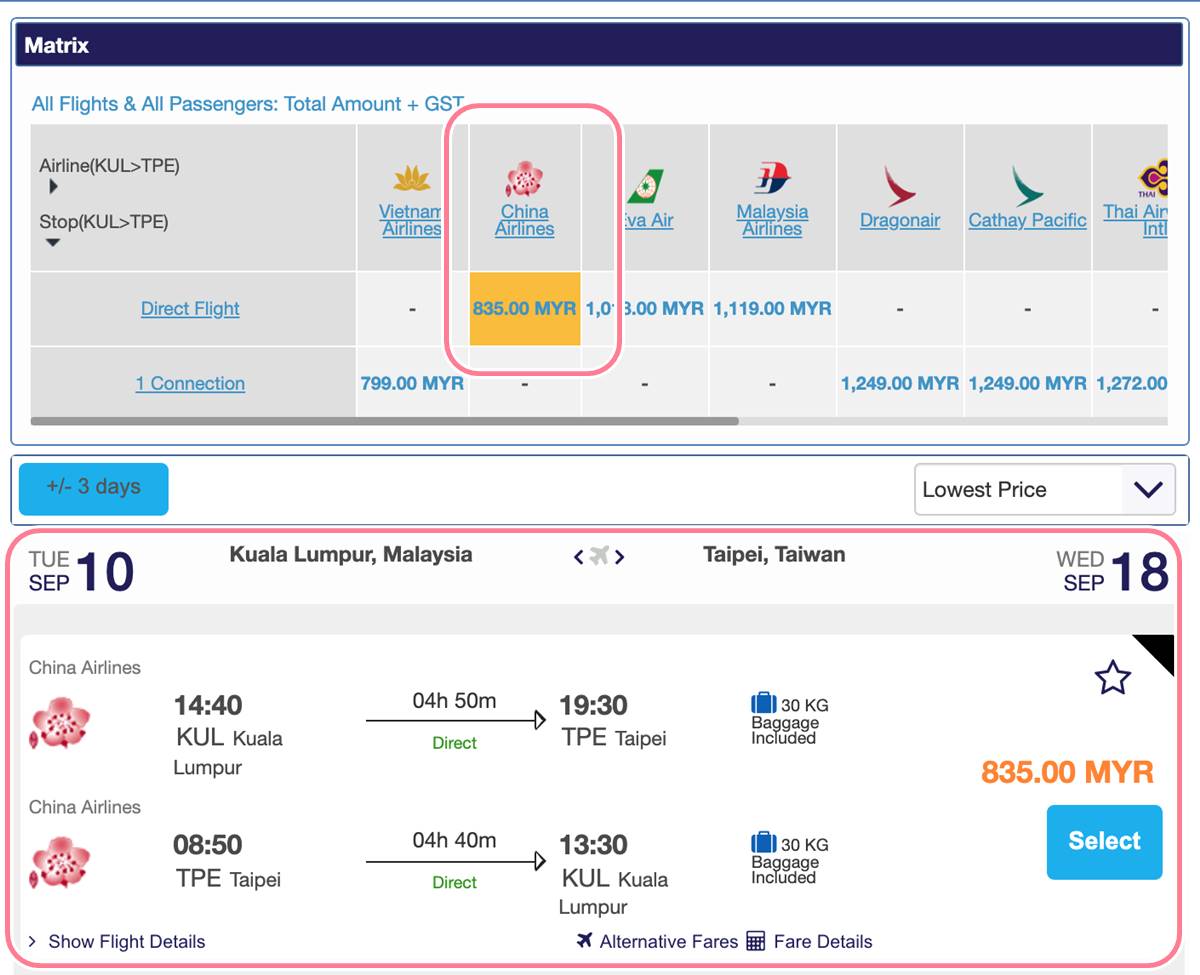Image resolution: width=1200 pixels, height=975 pixels.
Task: Click the WED SEP 18 return date
Action: (x=1112, y=572)
